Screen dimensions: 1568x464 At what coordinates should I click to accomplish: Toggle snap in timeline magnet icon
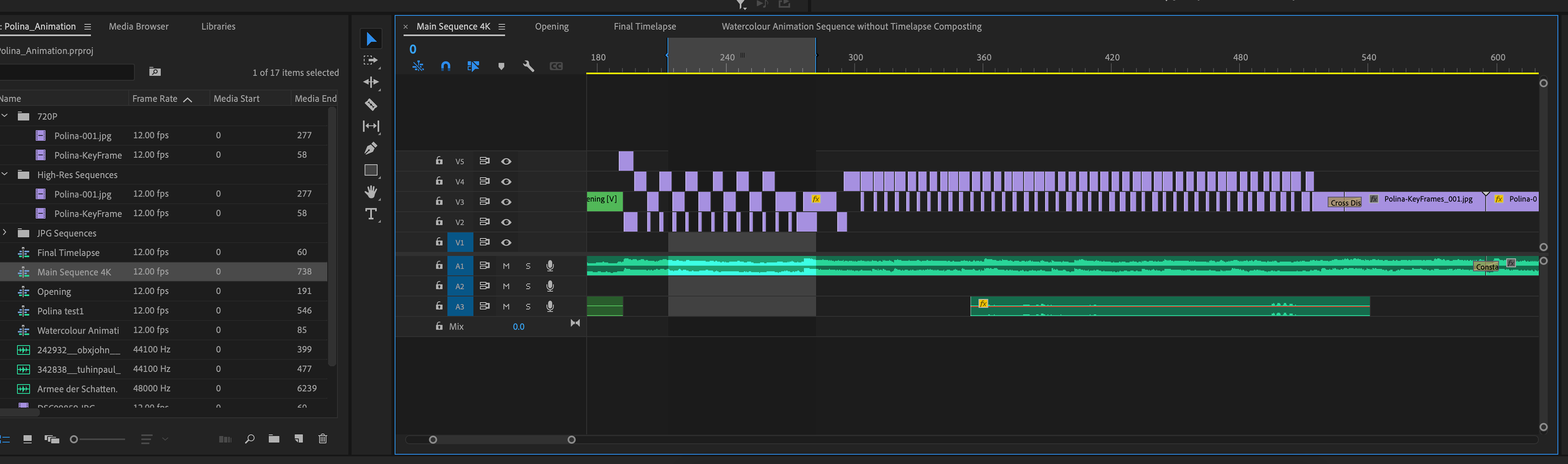tap(445, 66)
